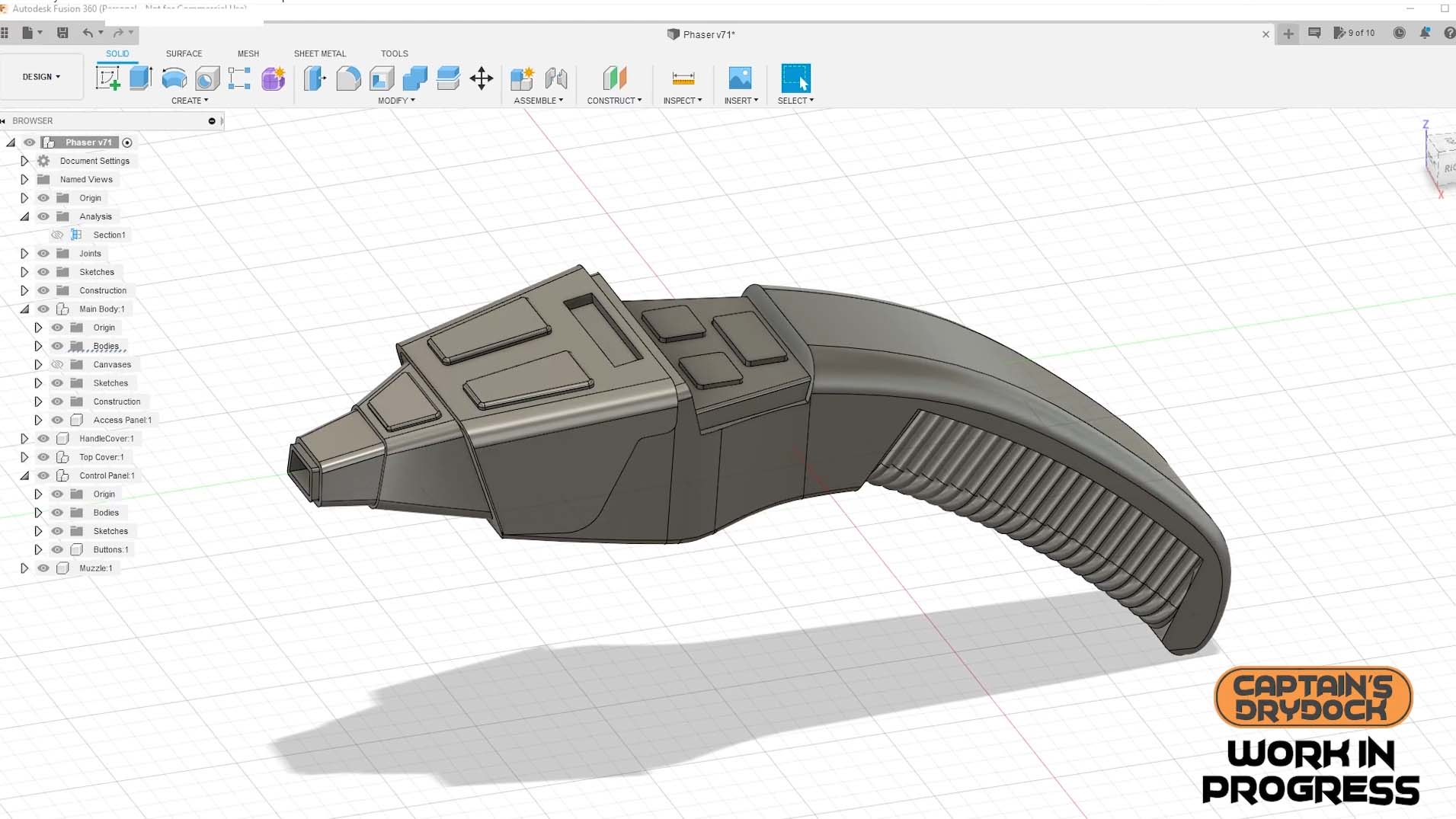Image resolution: width=1456 pixels, height=819 pixels.
Task: Open the INSERT dropdown menu
Action: pyautogui.click(x=741, y=101)
